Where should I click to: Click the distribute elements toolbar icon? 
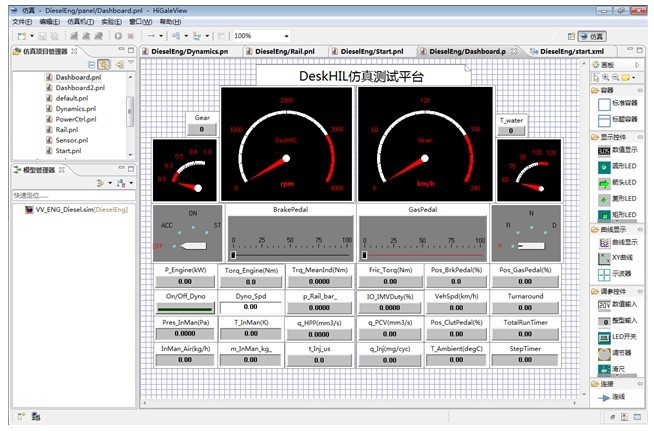tap(196, 36)
